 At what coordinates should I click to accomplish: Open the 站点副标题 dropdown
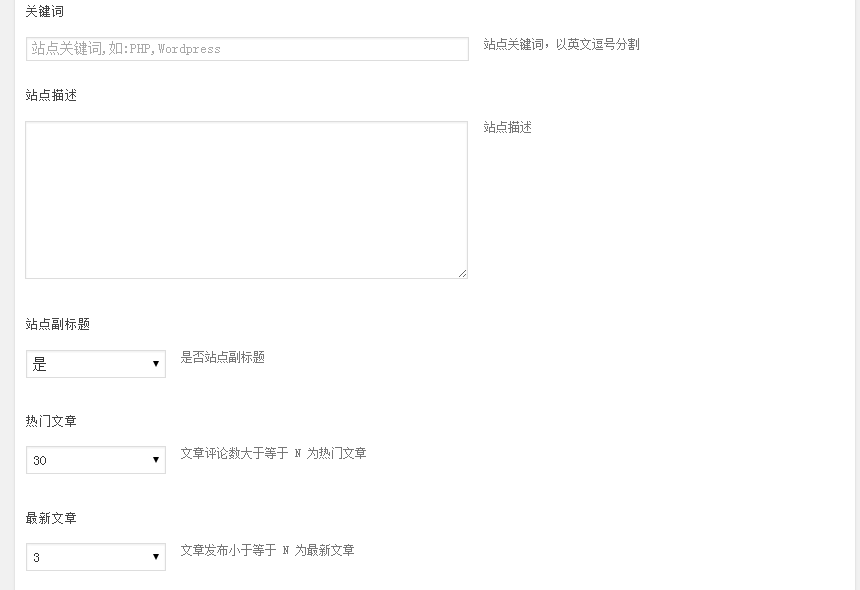pos(95,363)
